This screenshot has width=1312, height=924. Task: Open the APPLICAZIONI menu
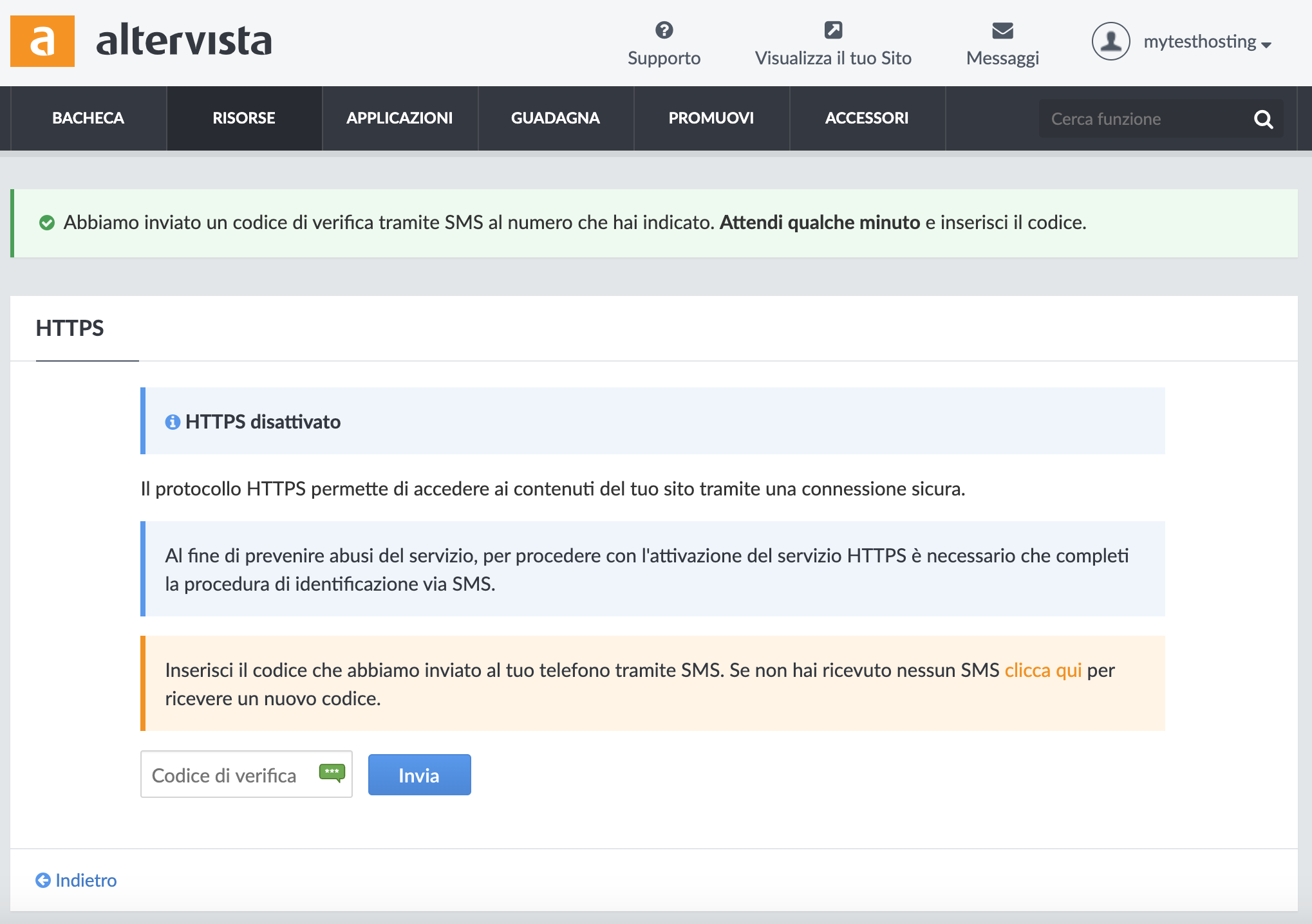399,118
